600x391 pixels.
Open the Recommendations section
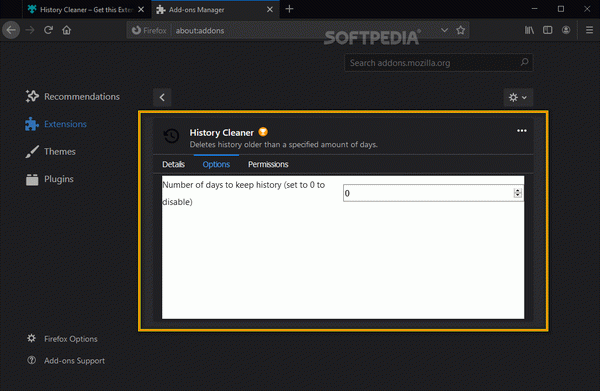[x=73, y=96]
